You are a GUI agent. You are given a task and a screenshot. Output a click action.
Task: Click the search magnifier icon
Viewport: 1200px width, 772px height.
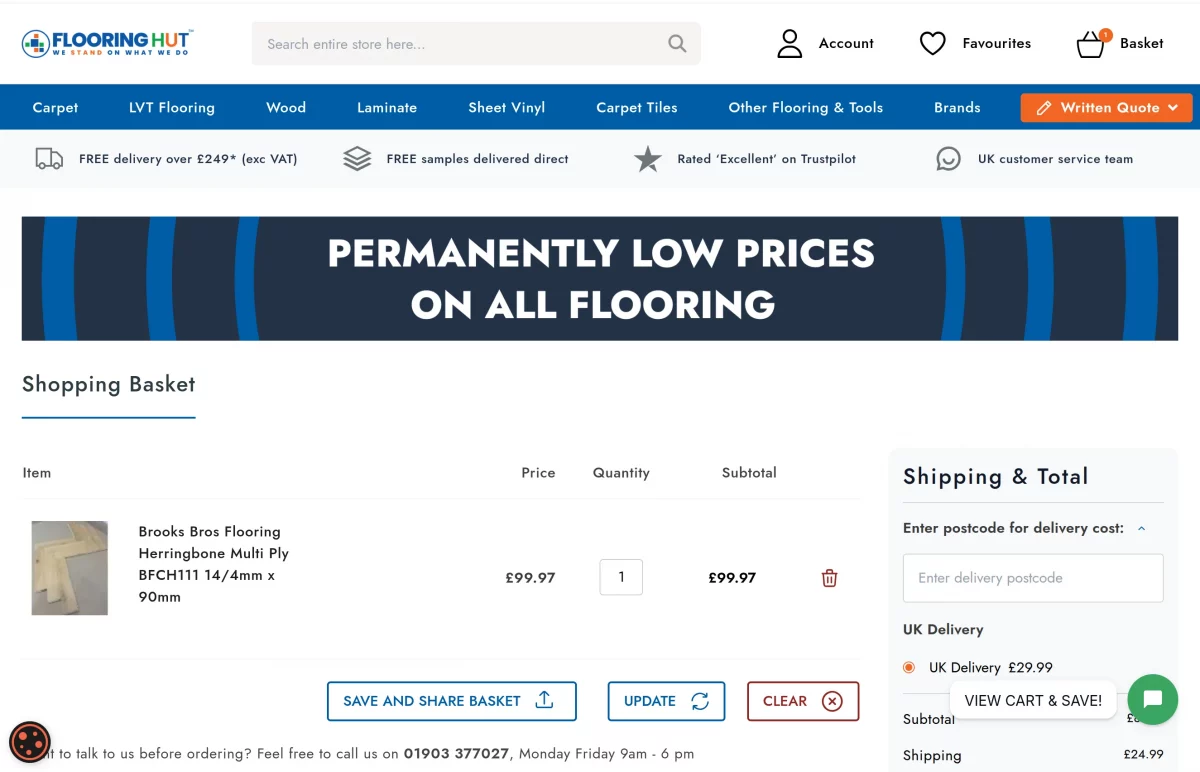(x=676, y=43)
